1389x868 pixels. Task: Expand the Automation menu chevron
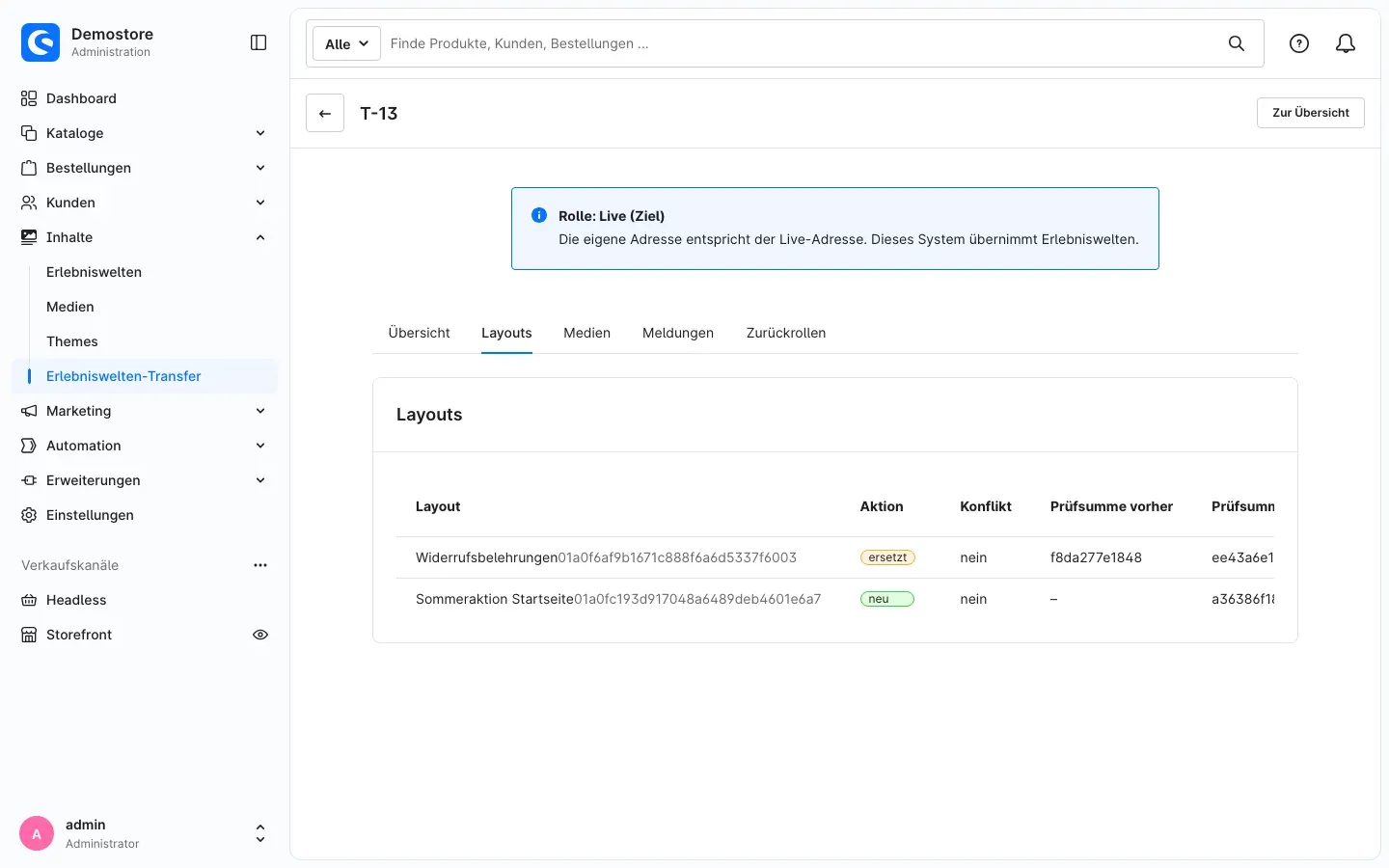point(260,446)
